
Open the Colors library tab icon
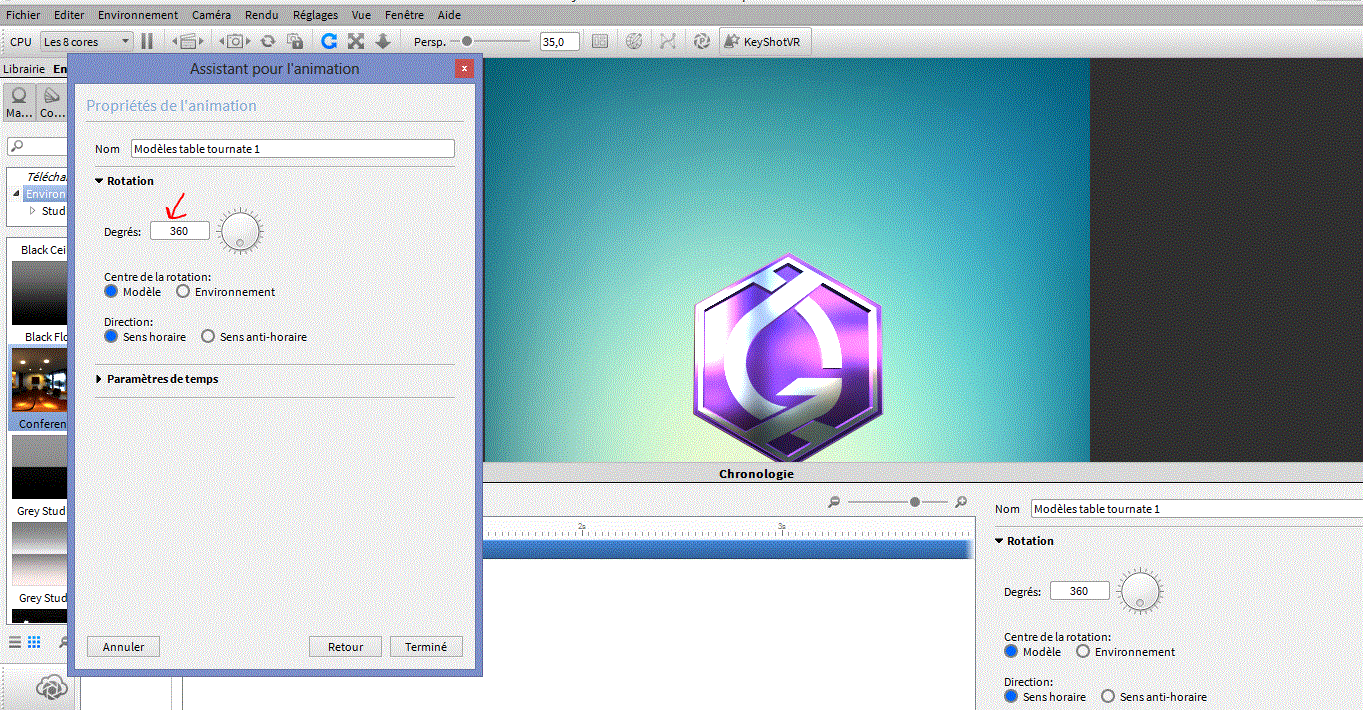click(52, 101)
